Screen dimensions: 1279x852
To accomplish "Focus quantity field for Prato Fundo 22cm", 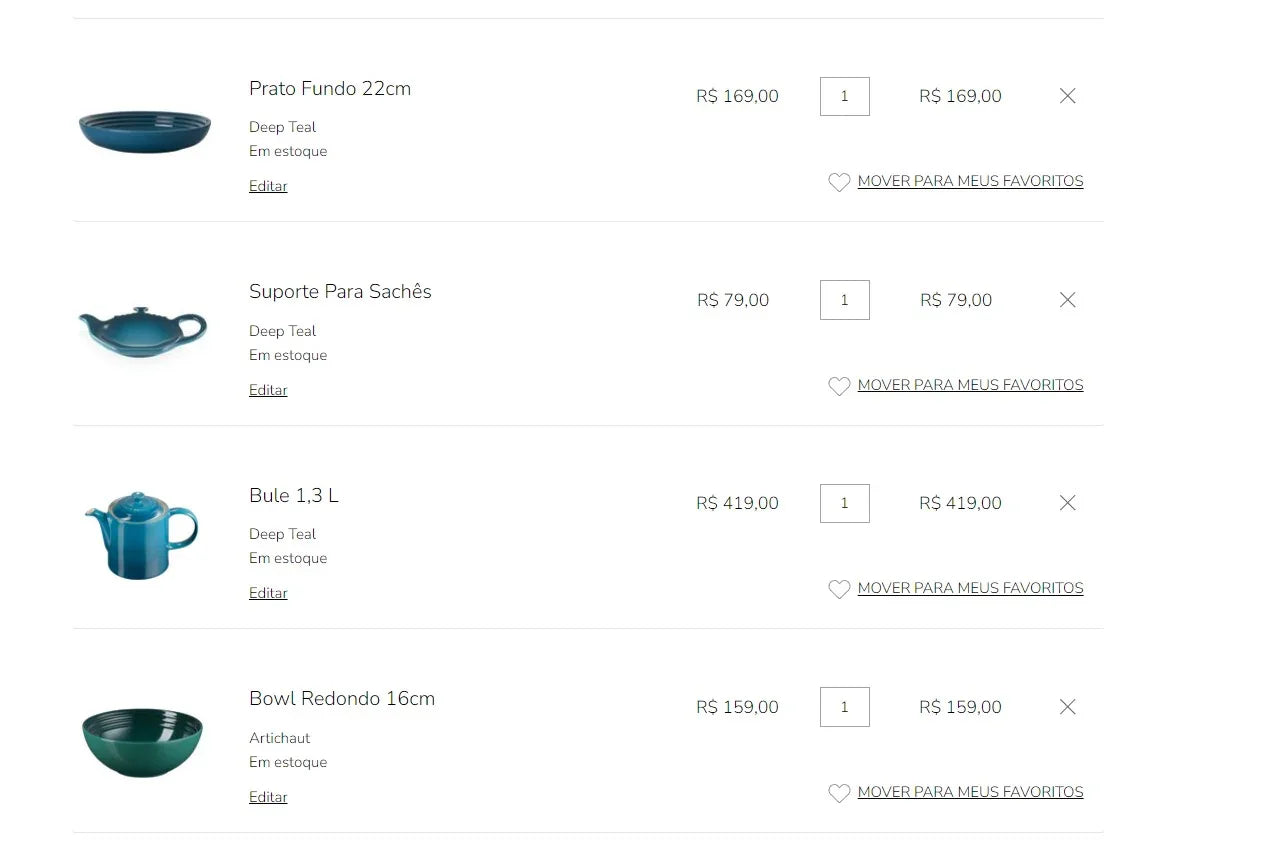I will [844, 96].
